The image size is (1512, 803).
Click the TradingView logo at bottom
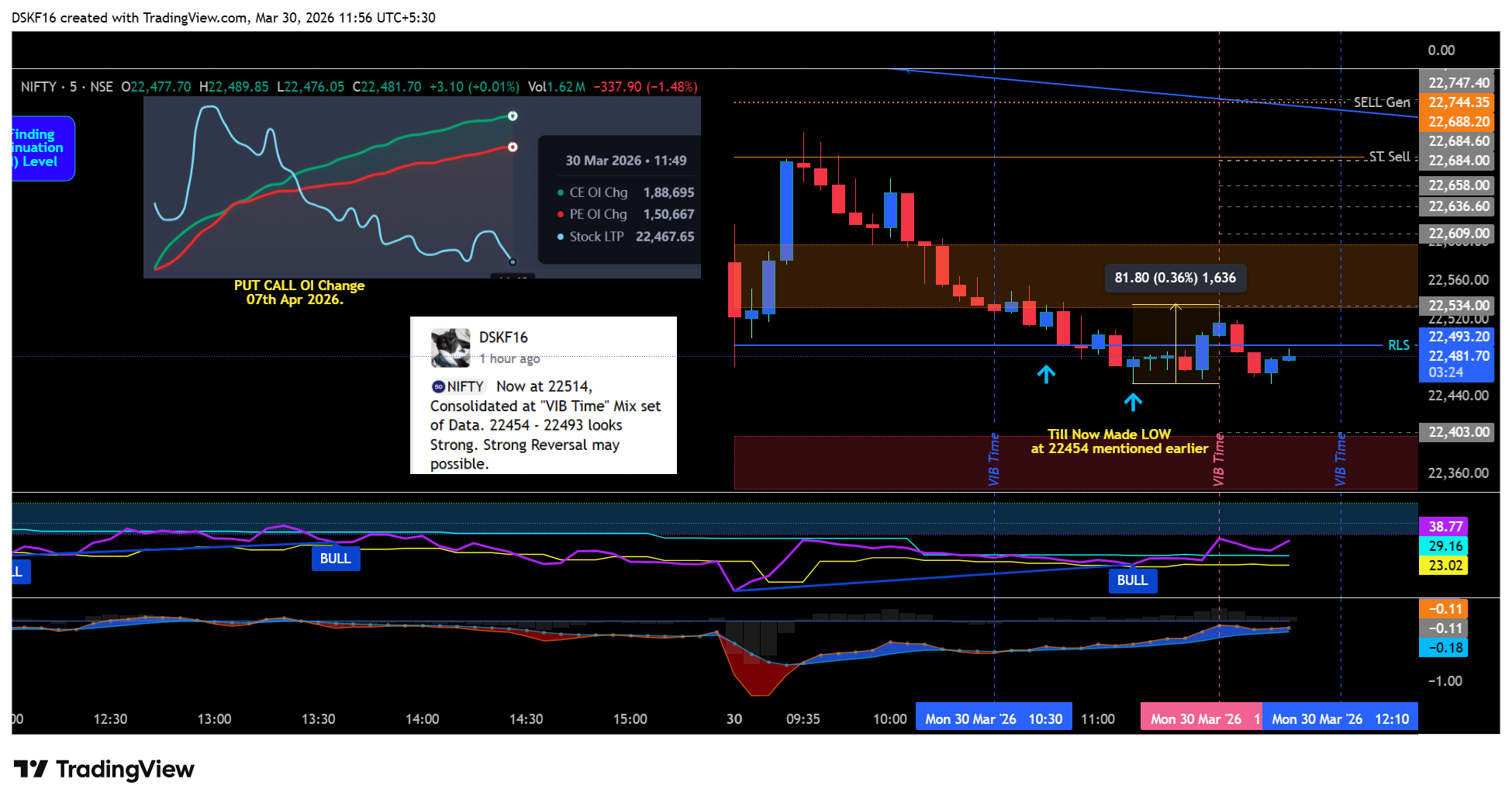pyautogui.click(x=104, y=769)
